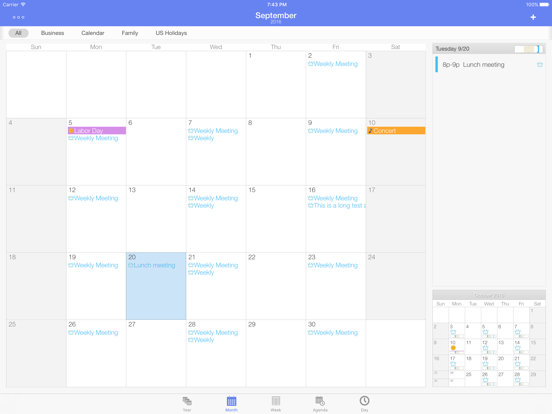Tap the meeting icon on October 26 mini calendar
The height and width of the screenshot is (414, 552).
(x=485, y=380)
